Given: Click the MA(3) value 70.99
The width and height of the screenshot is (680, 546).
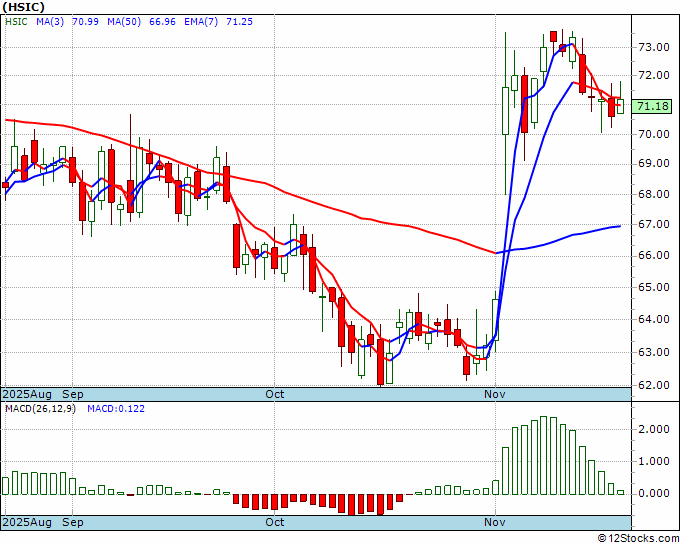Looking at the screenshot, I should 85,22.
